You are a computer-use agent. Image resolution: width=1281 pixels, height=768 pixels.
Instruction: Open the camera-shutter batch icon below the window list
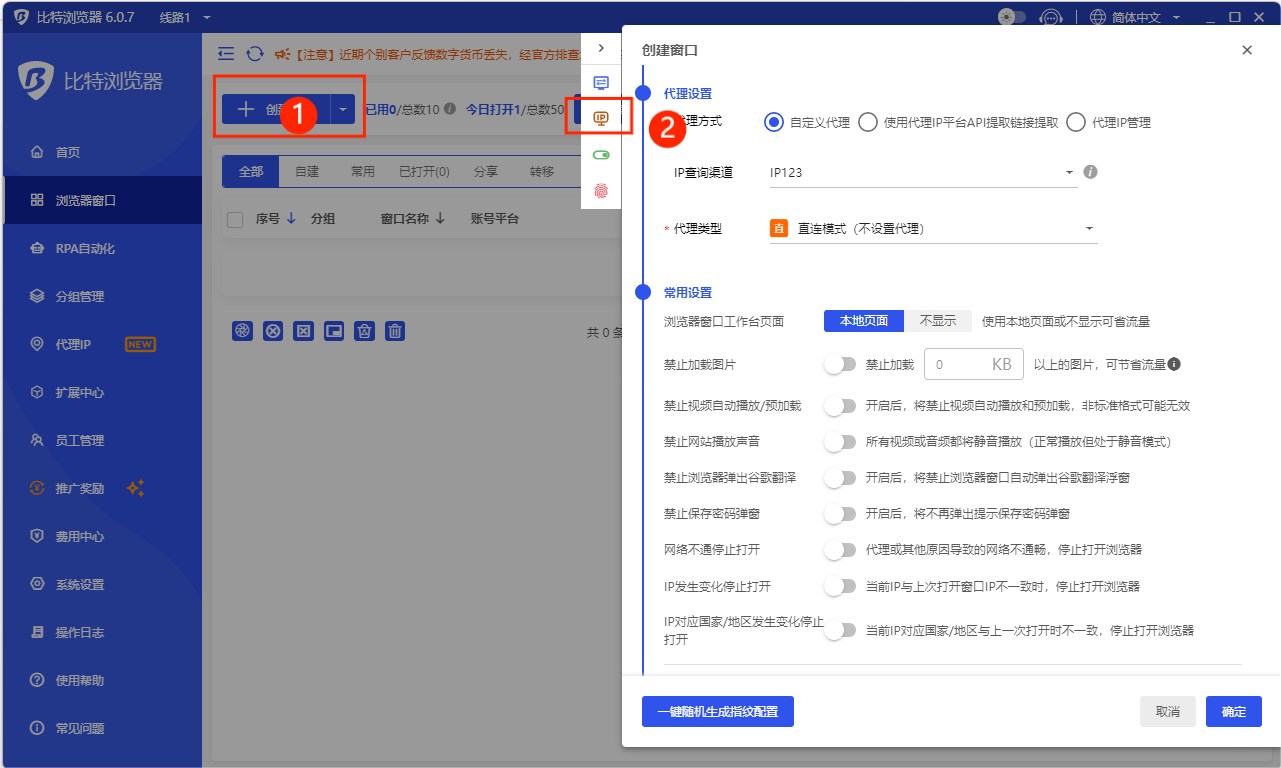pos(242,330)
